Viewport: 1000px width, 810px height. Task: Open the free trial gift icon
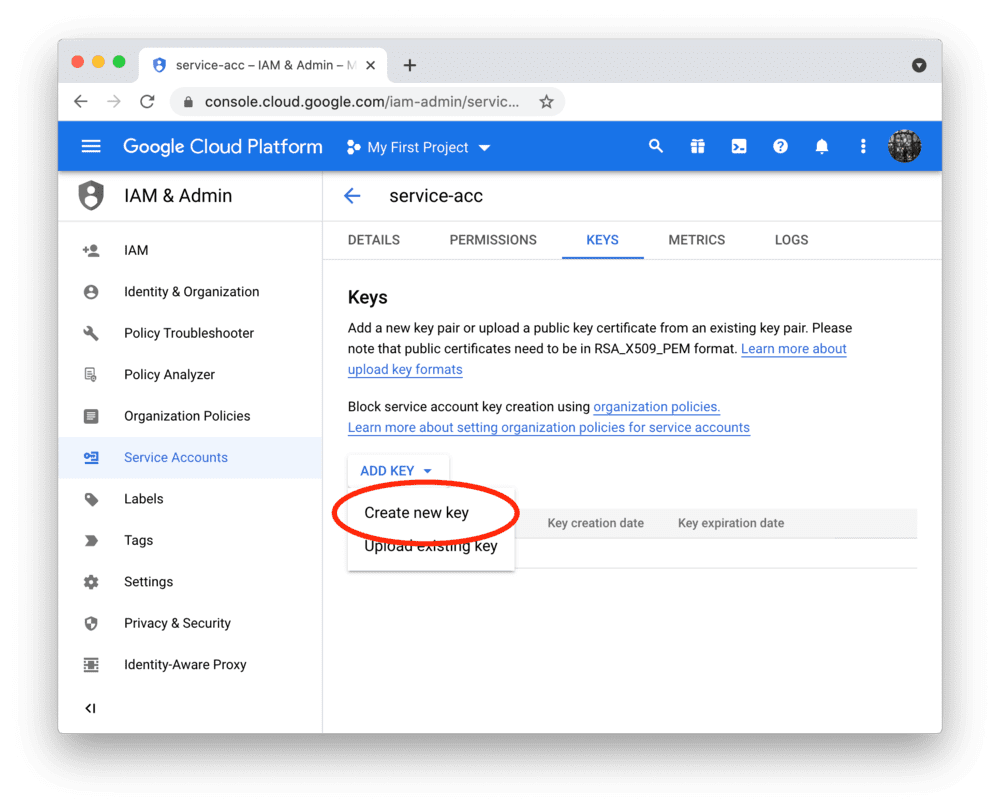pyautogui.click(x=697, y=146)
